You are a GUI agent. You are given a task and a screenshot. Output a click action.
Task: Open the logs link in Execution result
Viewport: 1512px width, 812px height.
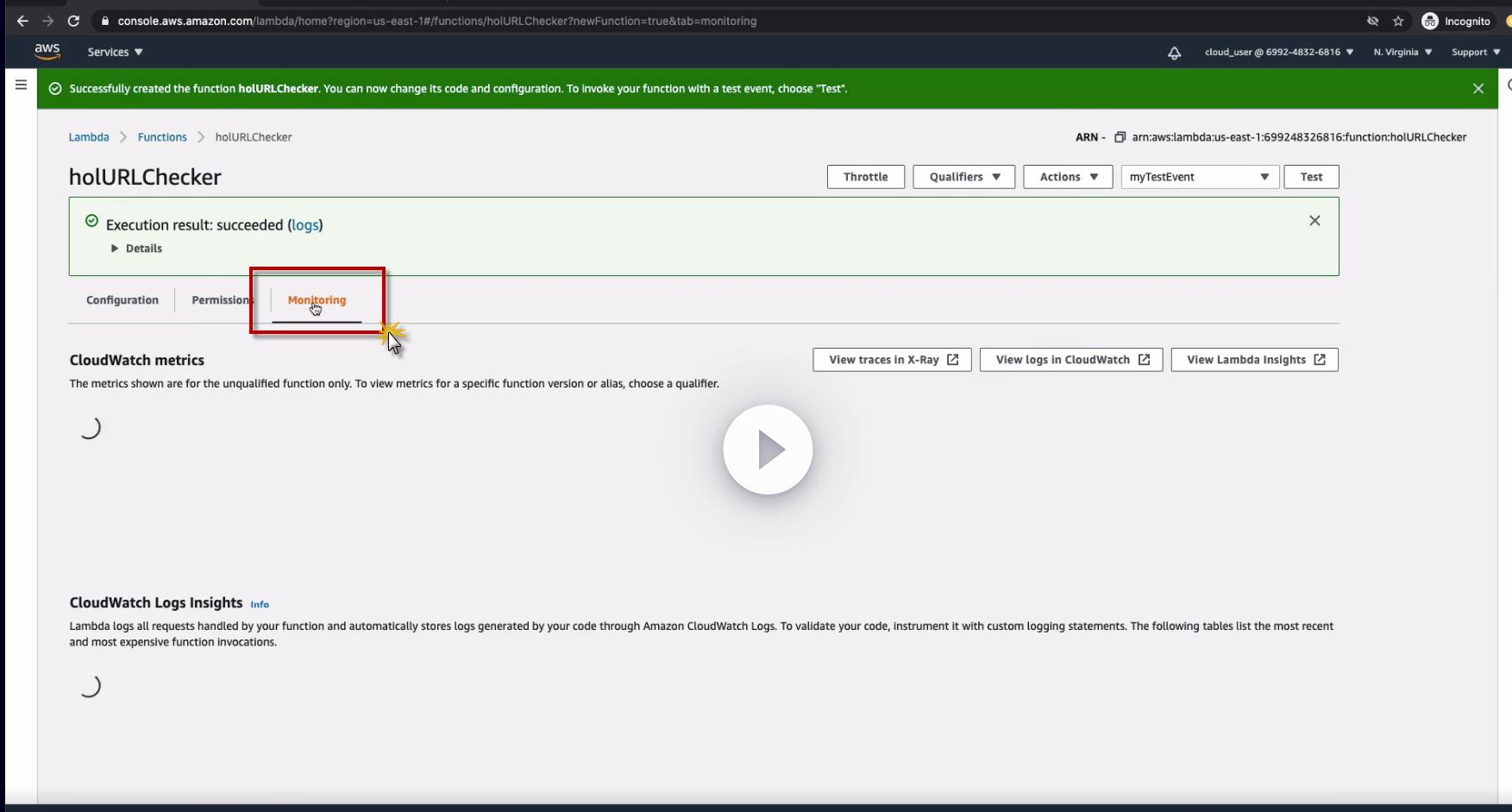point(305,225)
